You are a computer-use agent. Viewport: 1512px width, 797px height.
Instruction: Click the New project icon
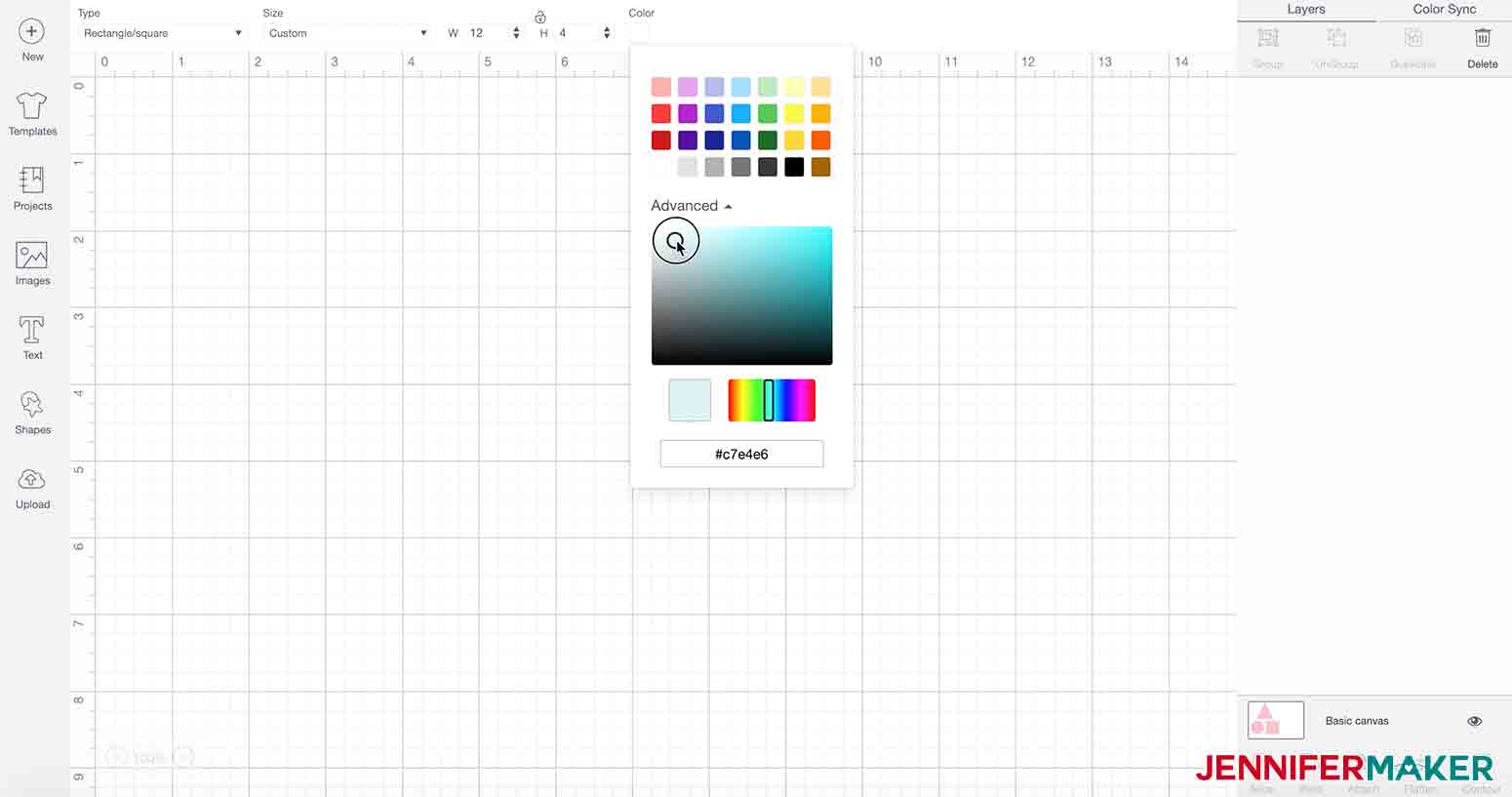click(31, 31)
